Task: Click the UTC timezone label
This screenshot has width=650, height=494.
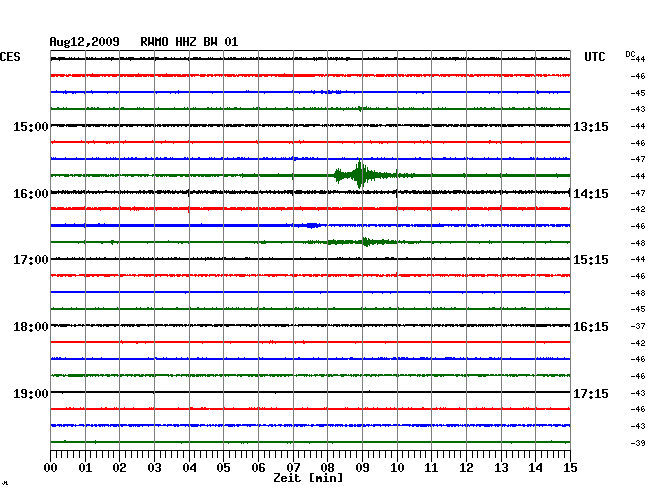Action: click(x=594, y=57)
